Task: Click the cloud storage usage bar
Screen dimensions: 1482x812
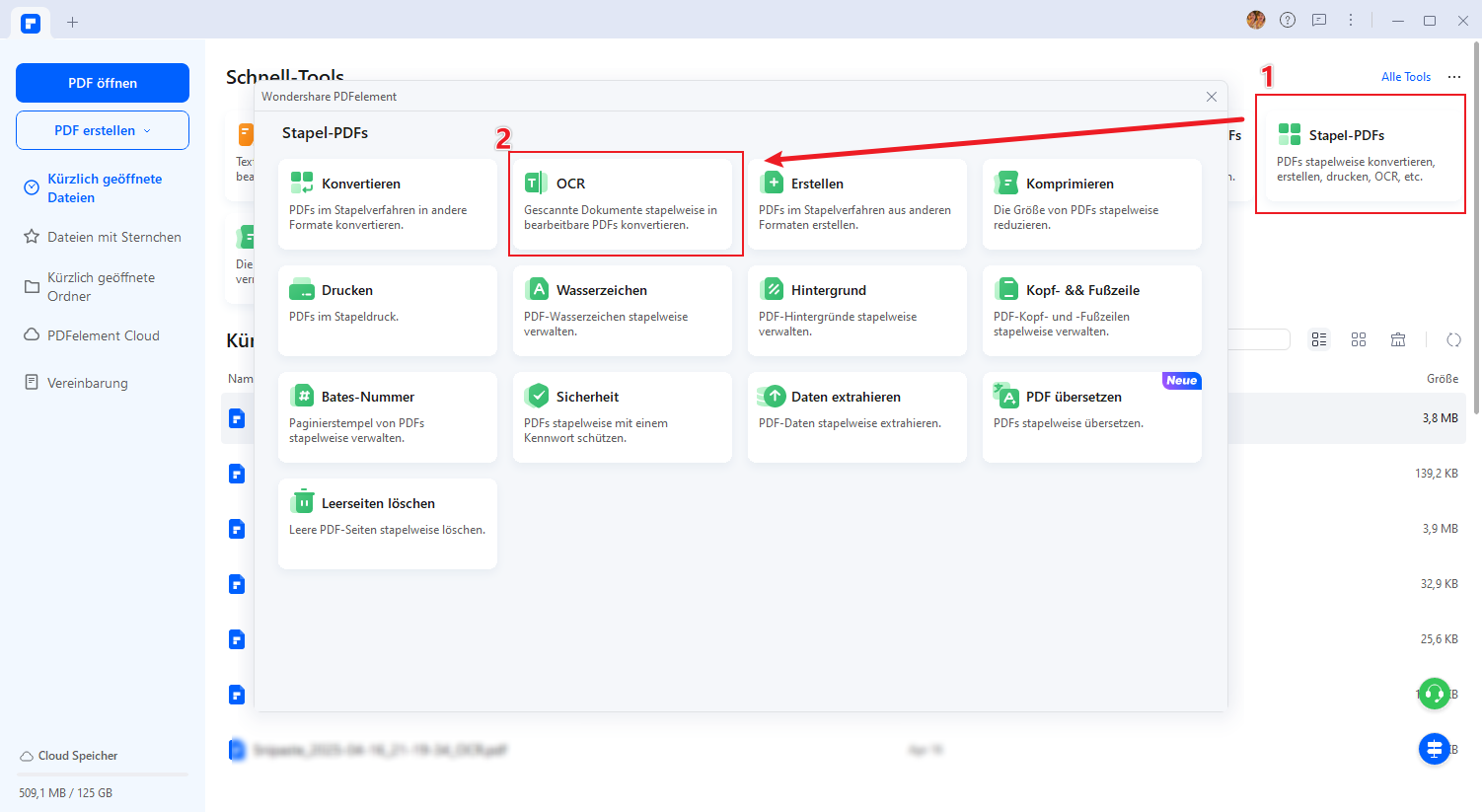Action: click(103, 775)
